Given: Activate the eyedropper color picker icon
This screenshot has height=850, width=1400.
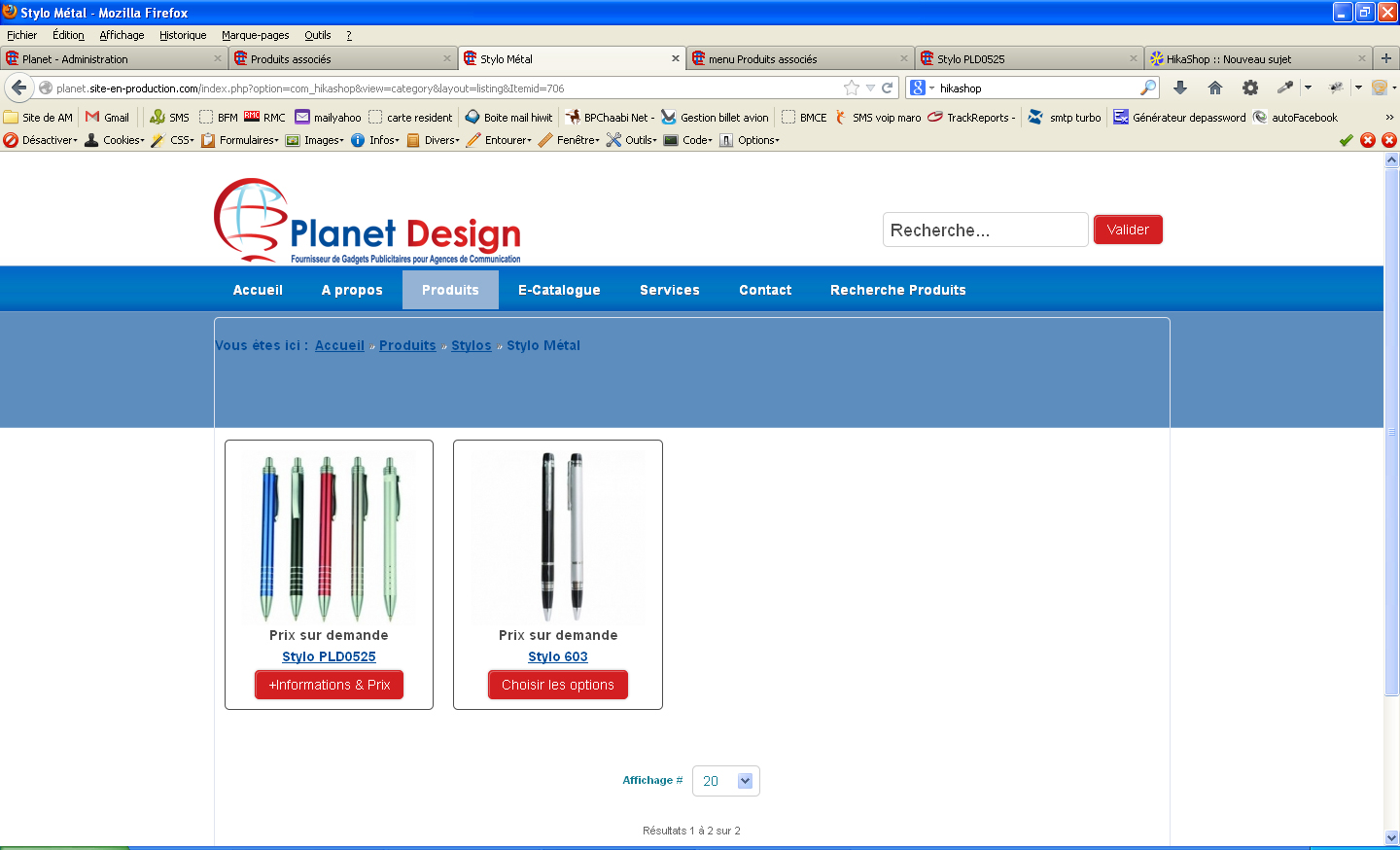Looking at the screenshot, I should (1285, 88).
